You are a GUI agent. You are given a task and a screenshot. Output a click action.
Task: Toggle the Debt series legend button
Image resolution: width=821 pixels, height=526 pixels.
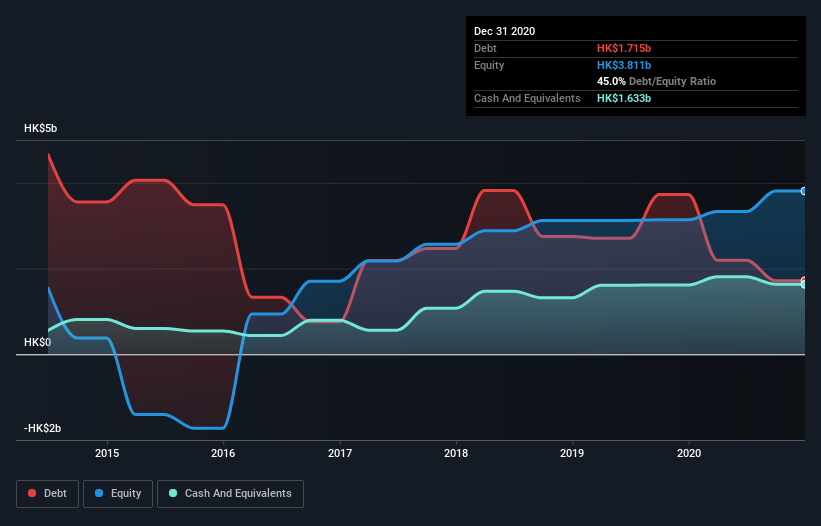click(48, 494)
